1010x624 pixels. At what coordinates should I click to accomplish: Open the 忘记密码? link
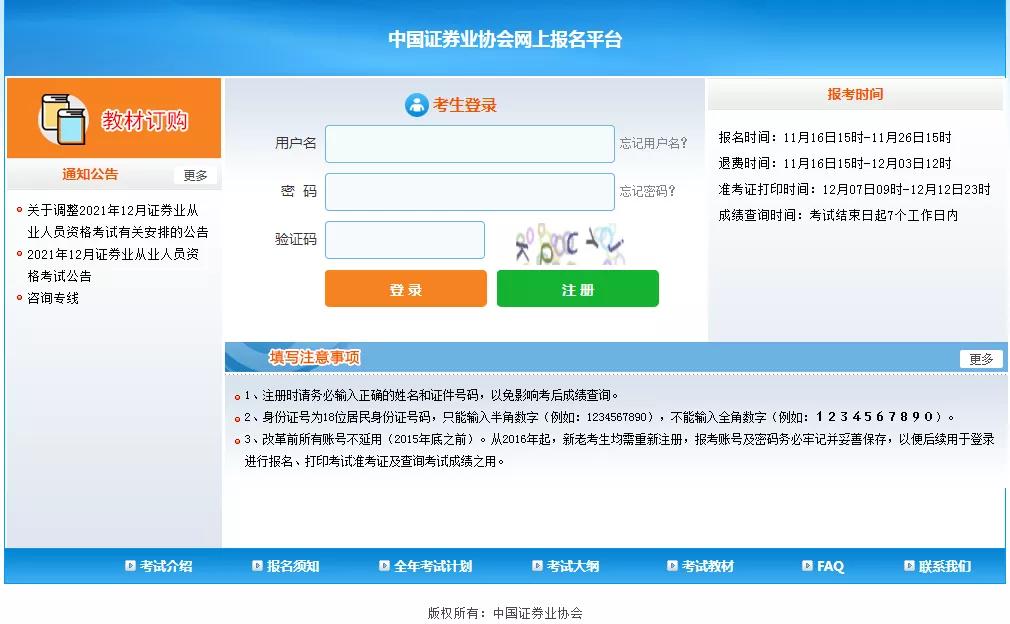(649, 191)
